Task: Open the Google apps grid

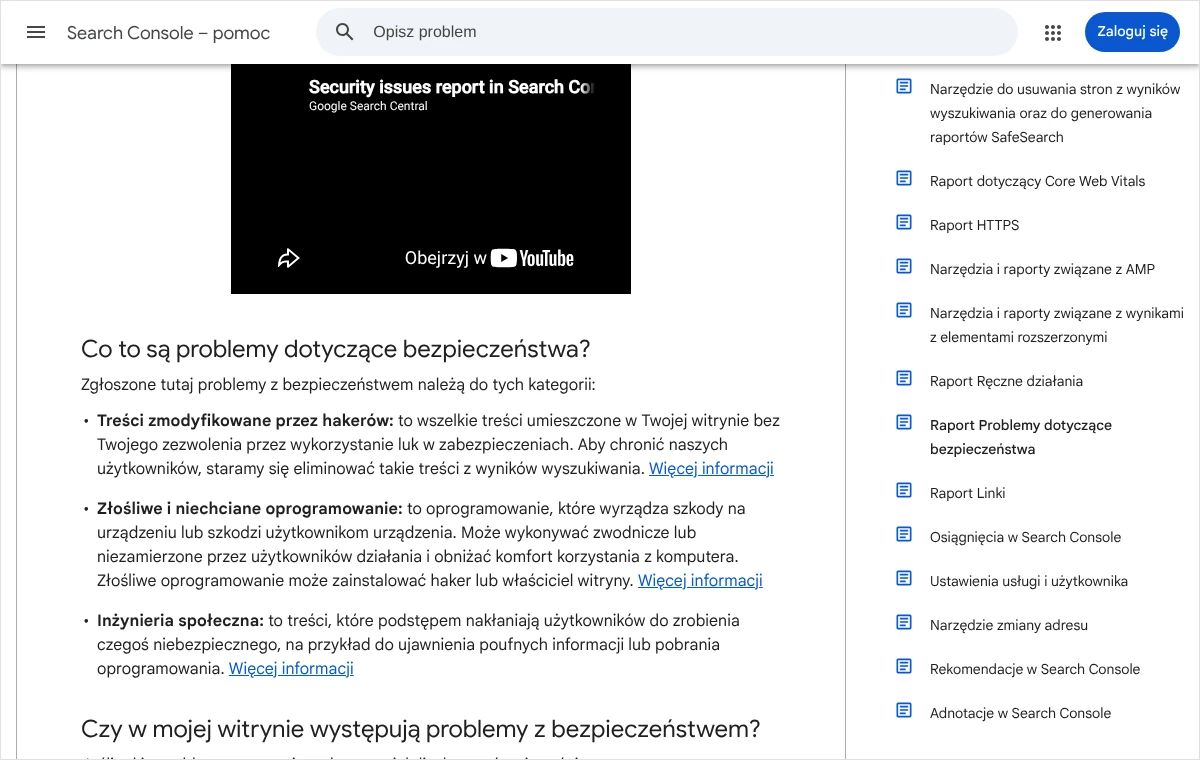Action: 1052,32
